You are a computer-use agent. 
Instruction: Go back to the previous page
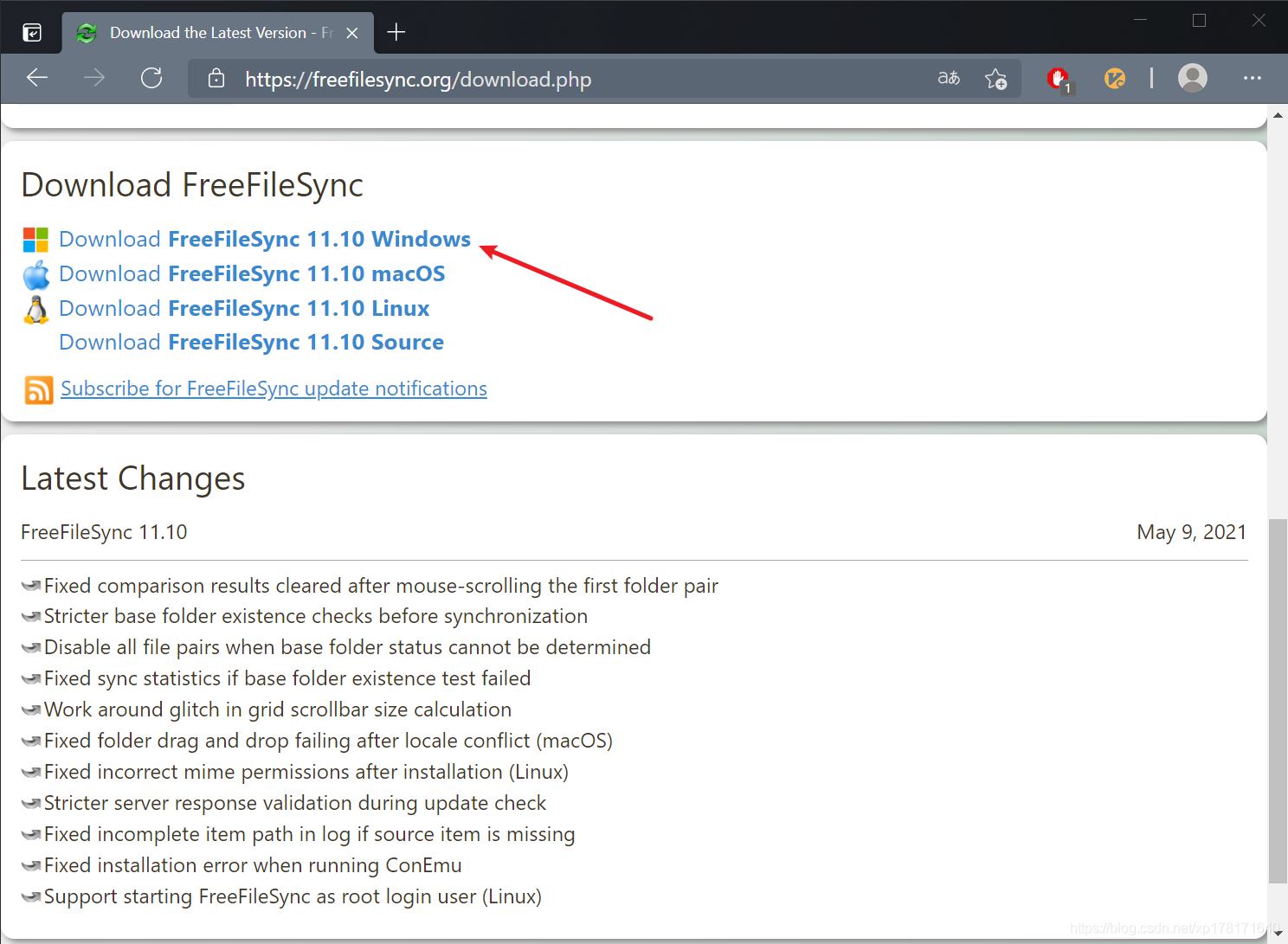(37, 79)
